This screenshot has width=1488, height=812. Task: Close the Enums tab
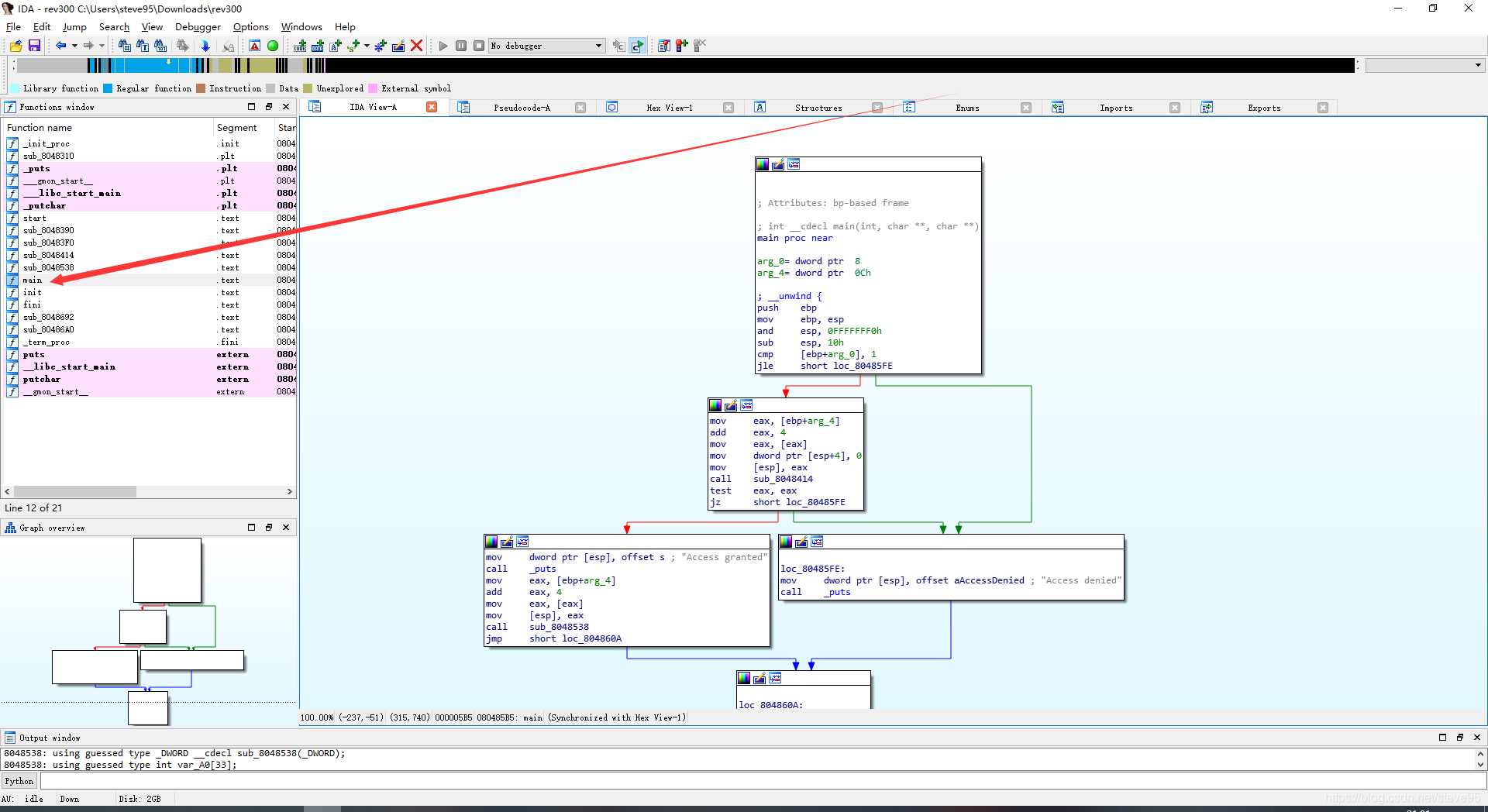1026,108
